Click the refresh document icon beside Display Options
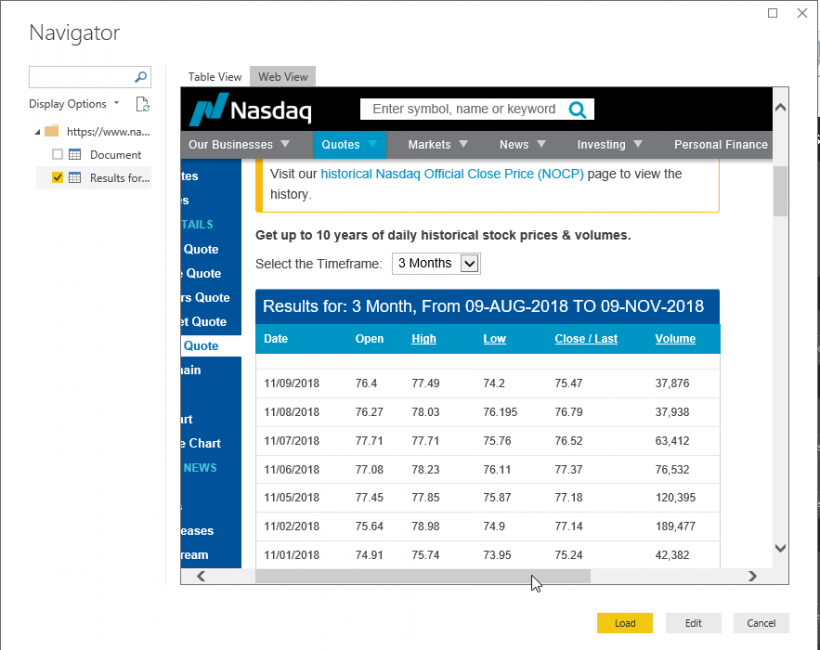 pyautogui.click(x=142, y=104)
